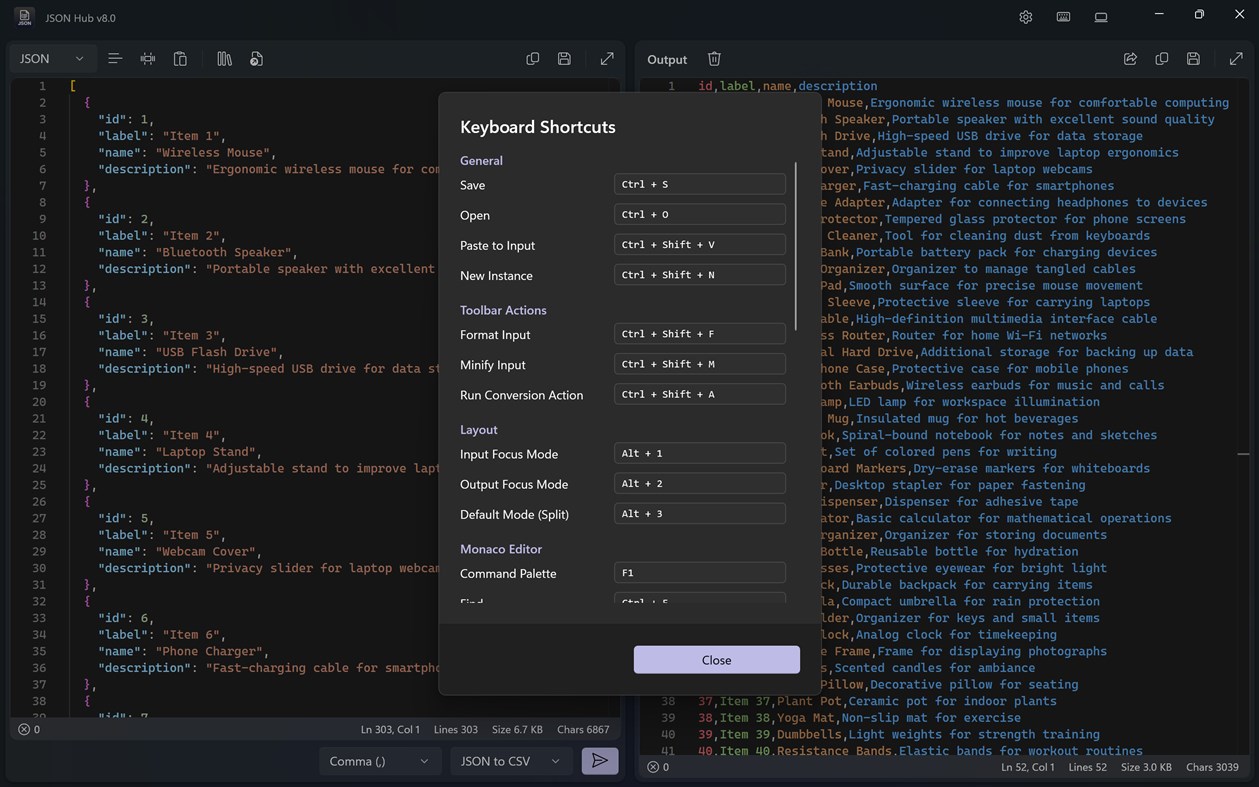Click 'Ln 303, Col 1' in input status bar
Viewport: 1259px width, 787px height.
(x=391, y=729)
